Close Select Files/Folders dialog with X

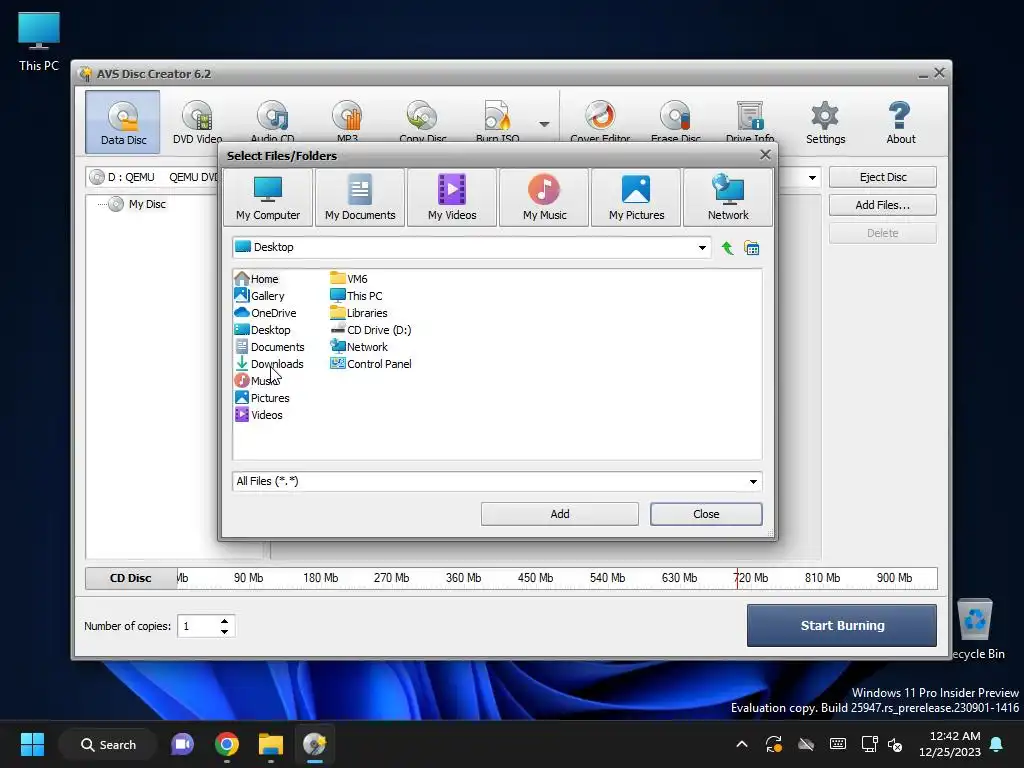(765, 155)
